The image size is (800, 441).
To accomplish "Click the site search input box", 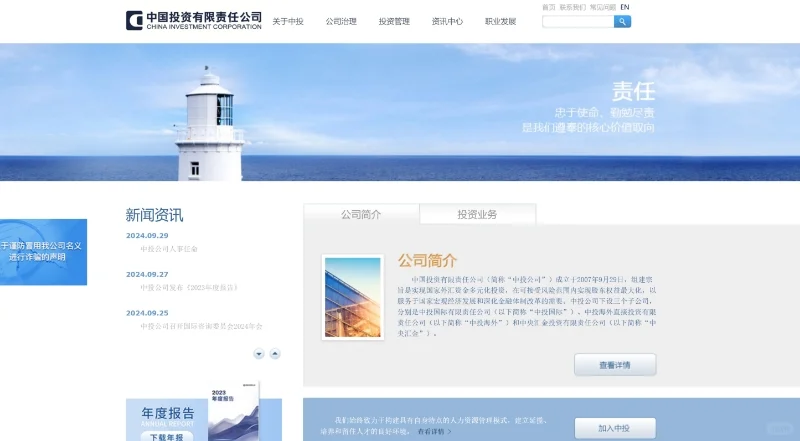I will tap(578, 21).
